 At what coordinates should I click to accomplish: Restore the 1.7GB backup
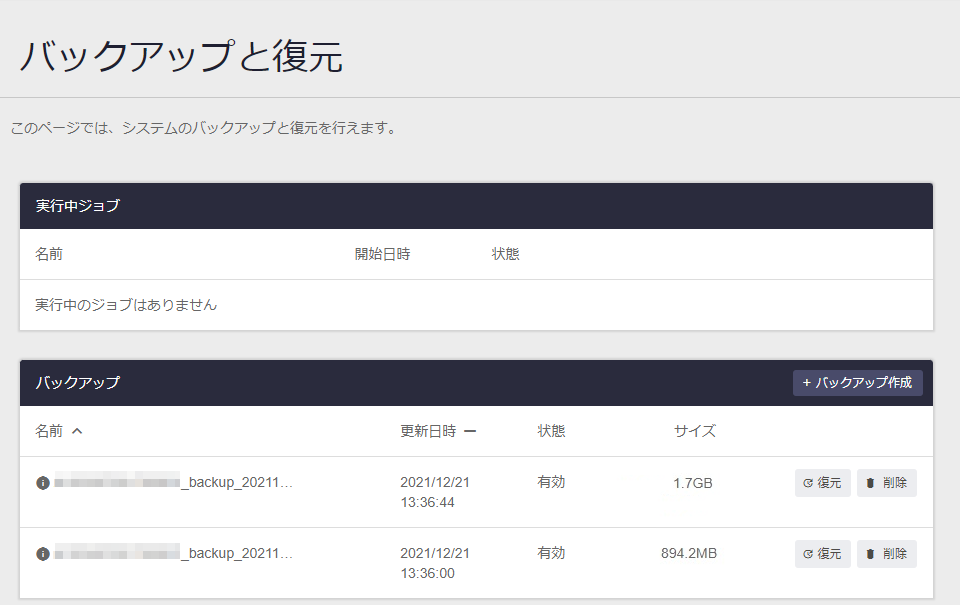[x=822, y=483]
